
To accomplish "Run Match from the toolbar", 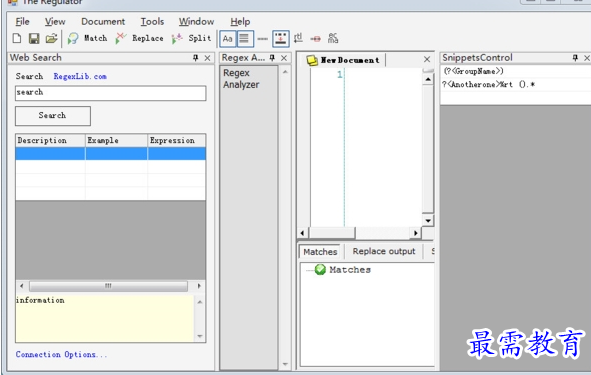I will (87, 38).
